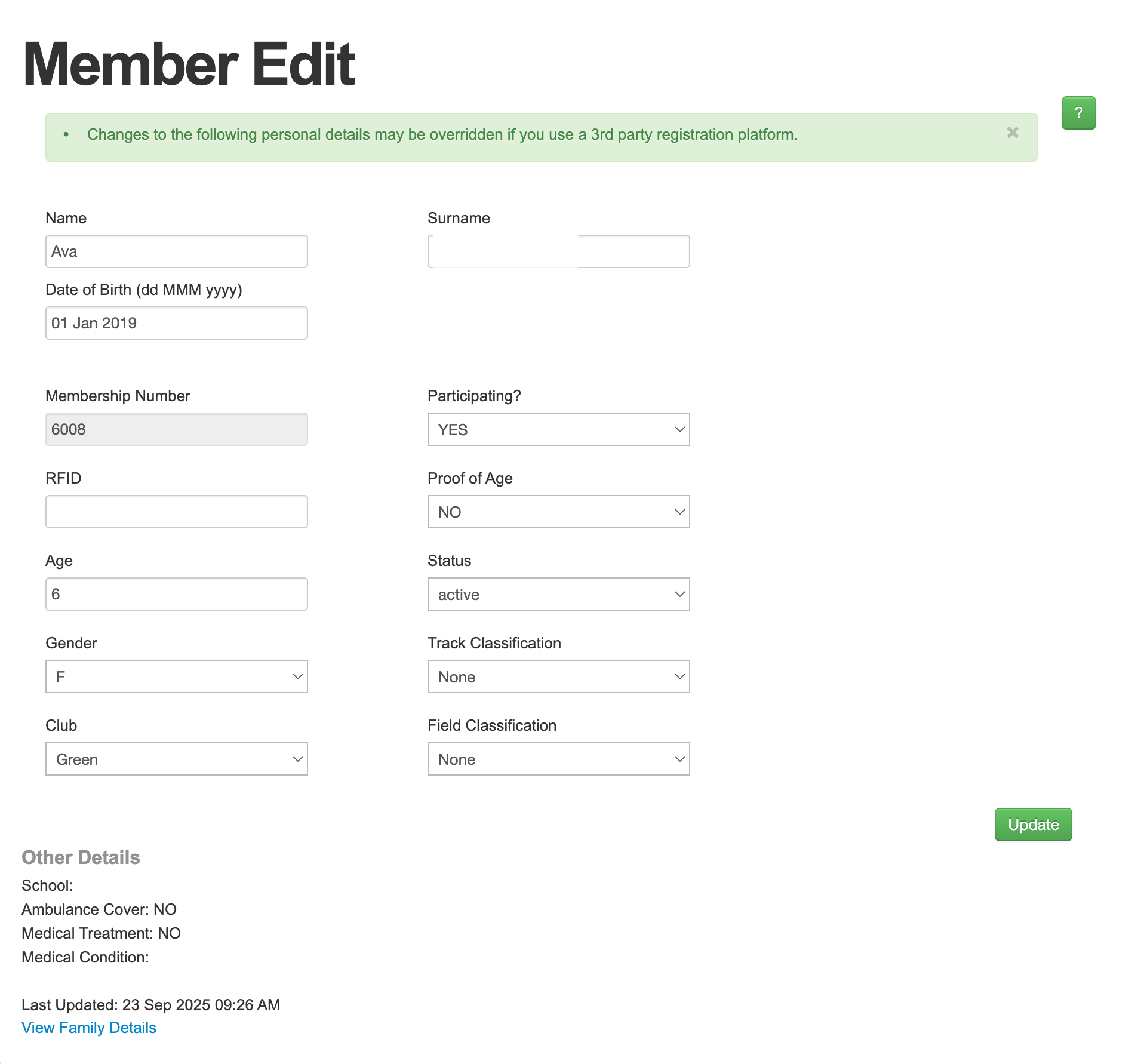Open the View Family Details link

89,1028
